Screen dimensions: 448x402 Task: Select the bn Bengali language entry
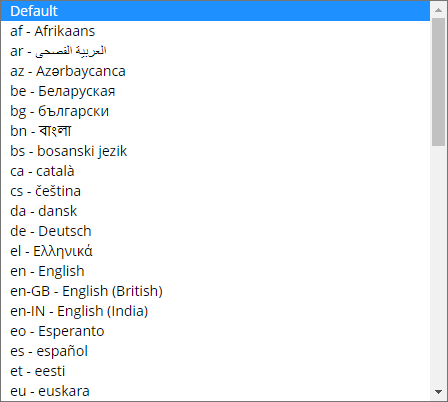(x=215, y=131)
